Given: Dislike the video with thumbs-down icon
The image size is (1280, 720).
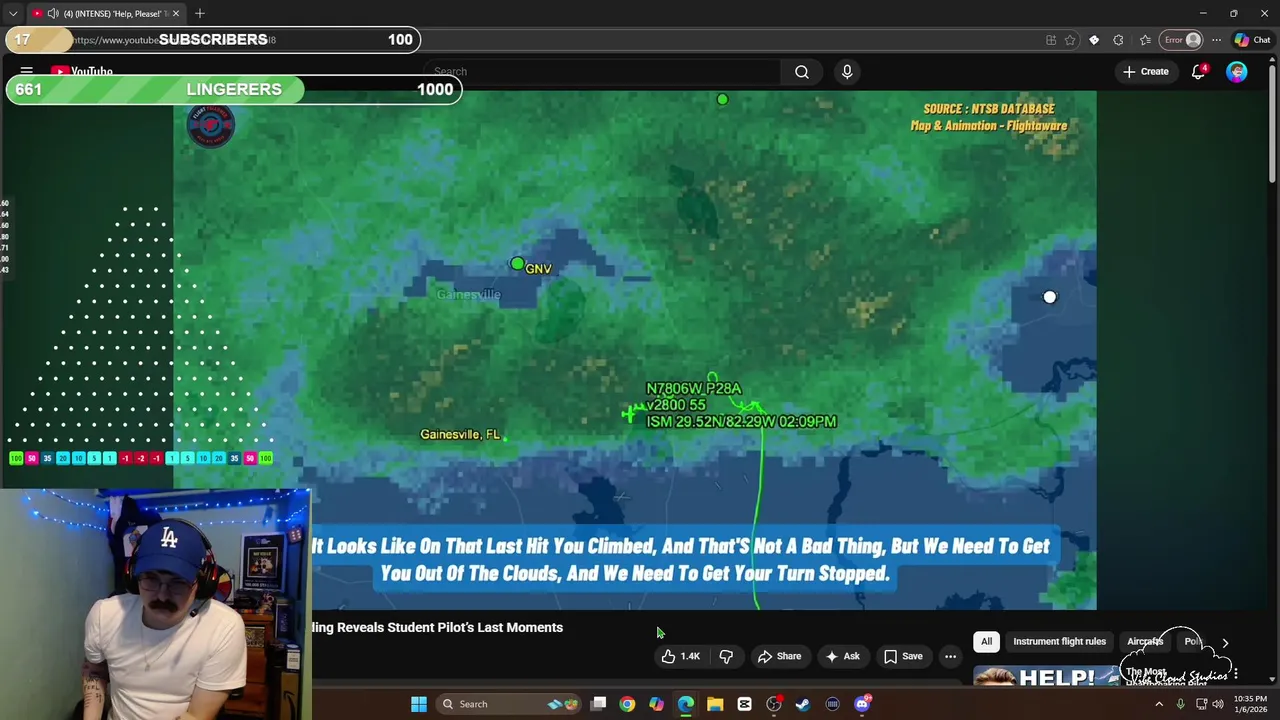Looking at the screenshot, I should tap(726, 656).
